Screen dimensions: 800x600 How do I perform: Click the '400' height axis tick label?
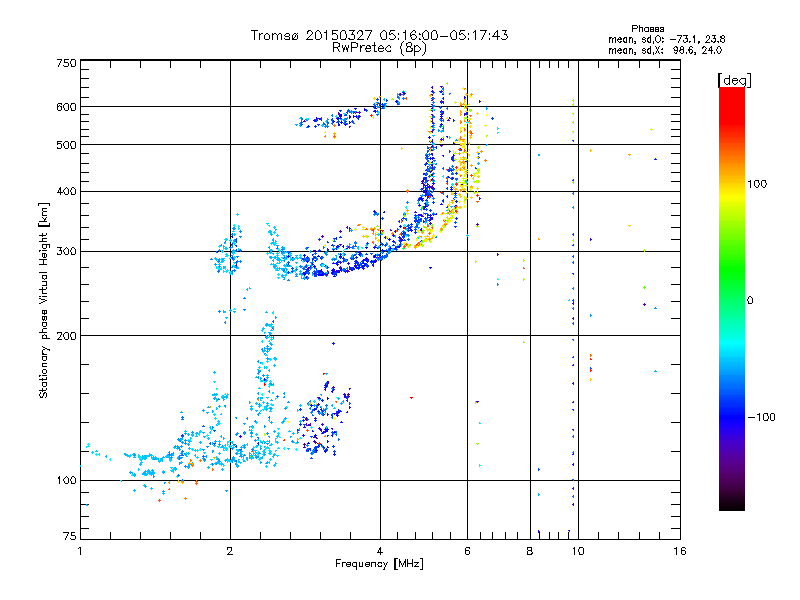pyautogui.click(x=66, y=192)
